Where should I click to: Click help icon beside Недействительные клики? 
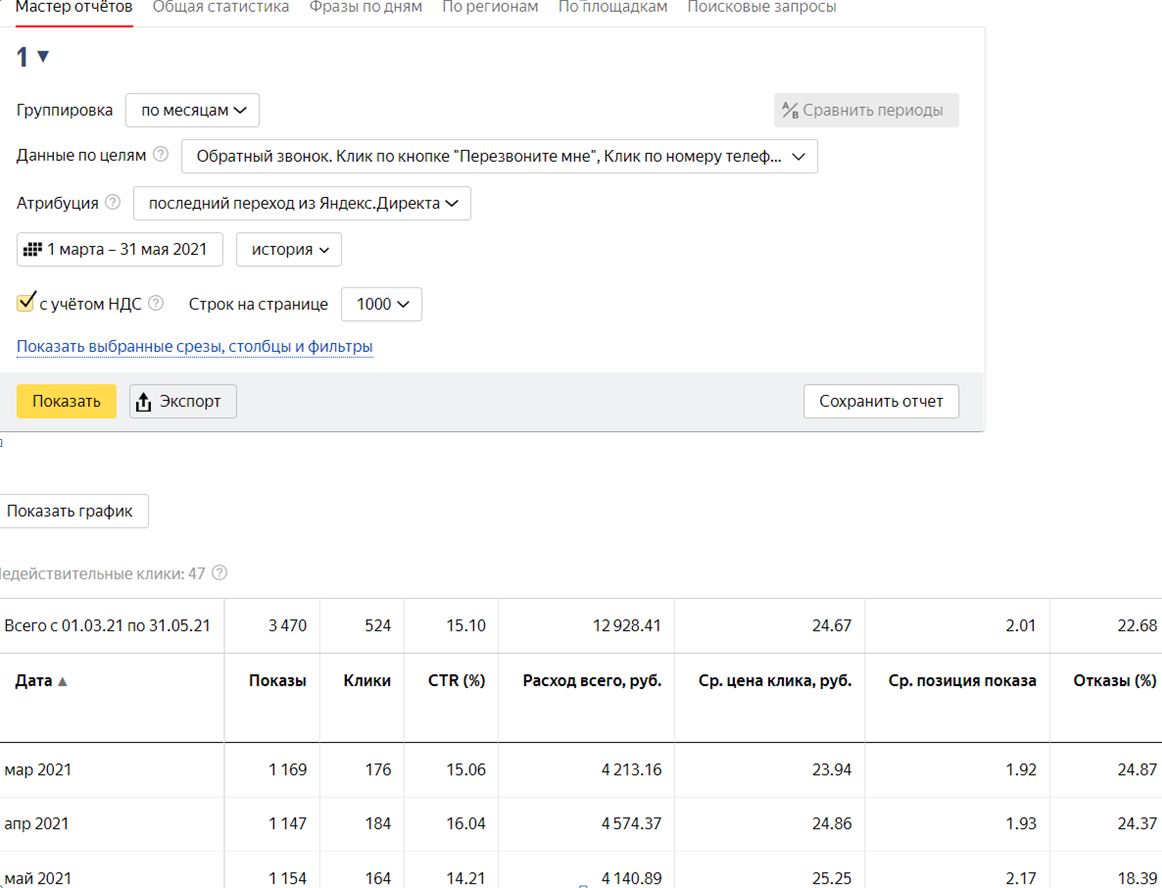(220, 573)
